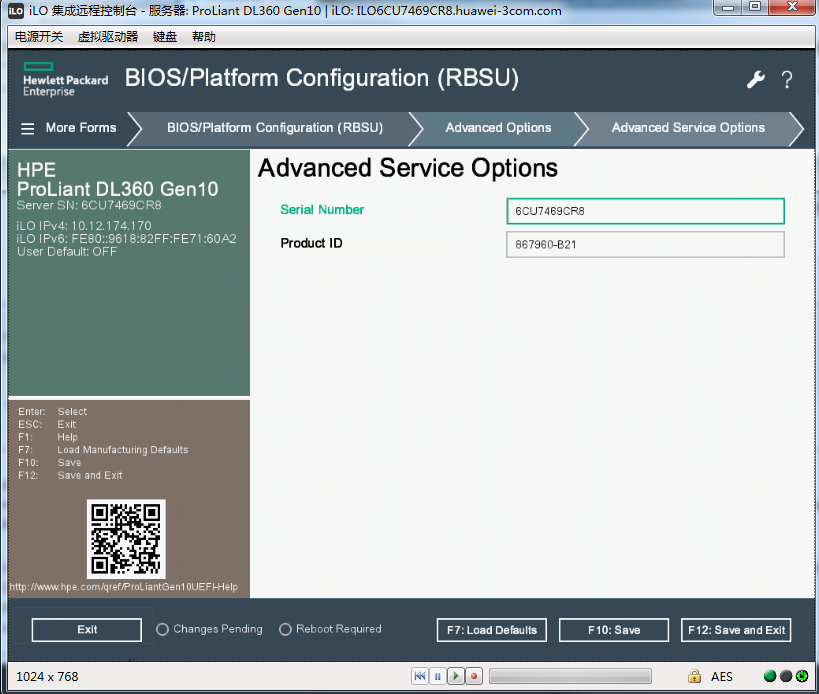
Task: Open the 电源开关 power switch menu
Action: point(39,37)
